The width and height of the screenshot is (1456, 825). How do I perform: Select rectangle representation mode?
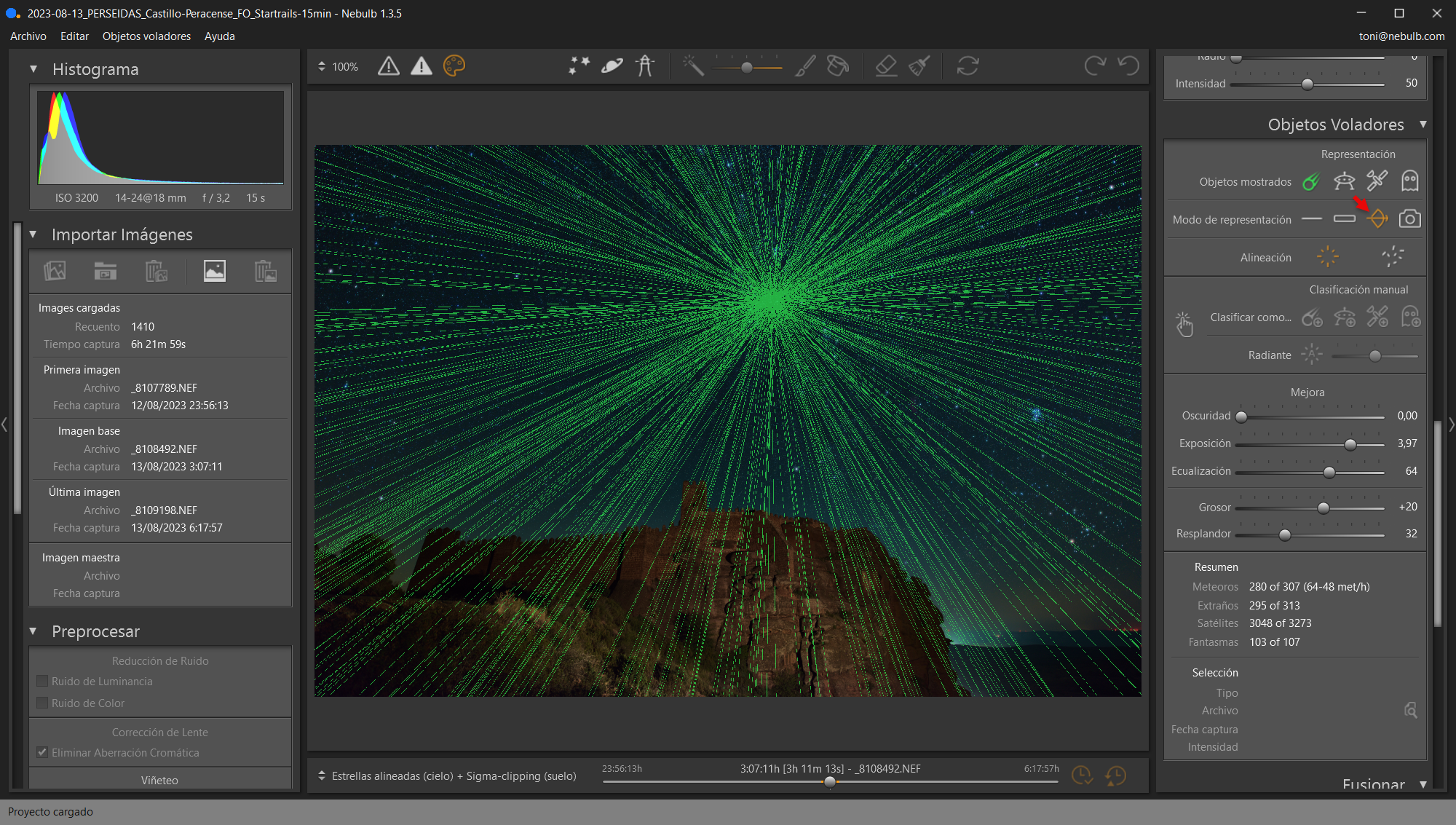(1344, 219)
